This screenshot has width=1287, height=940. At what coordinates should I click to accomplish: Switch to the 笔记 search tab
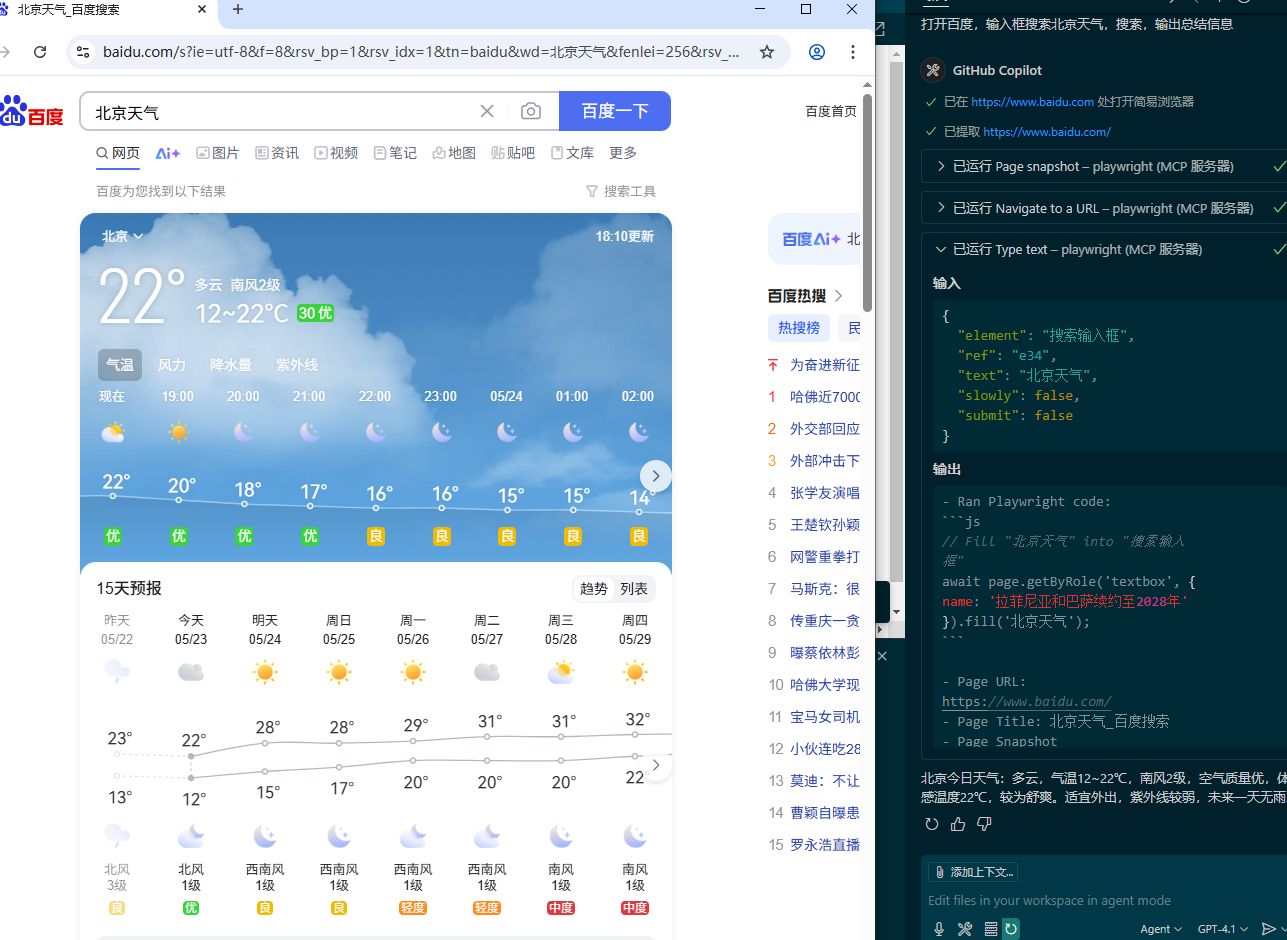395,153
